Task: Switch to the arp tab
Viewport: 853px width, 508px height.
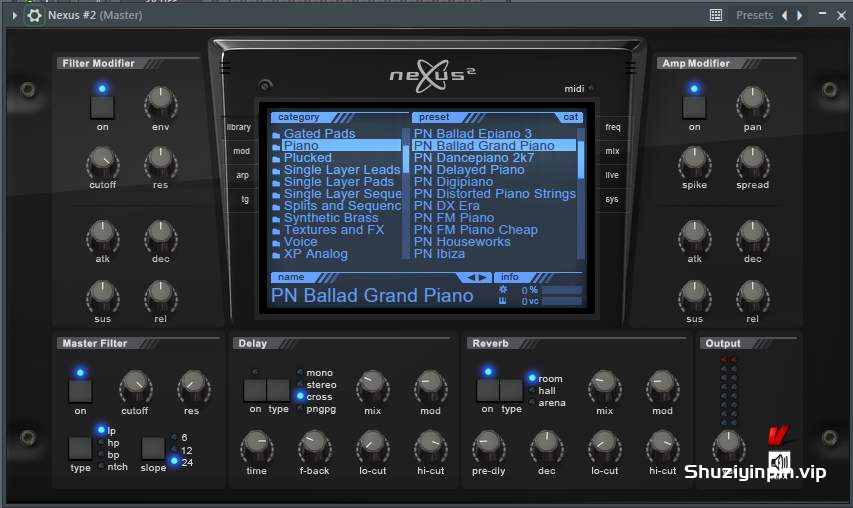Action: coord(243,175)
